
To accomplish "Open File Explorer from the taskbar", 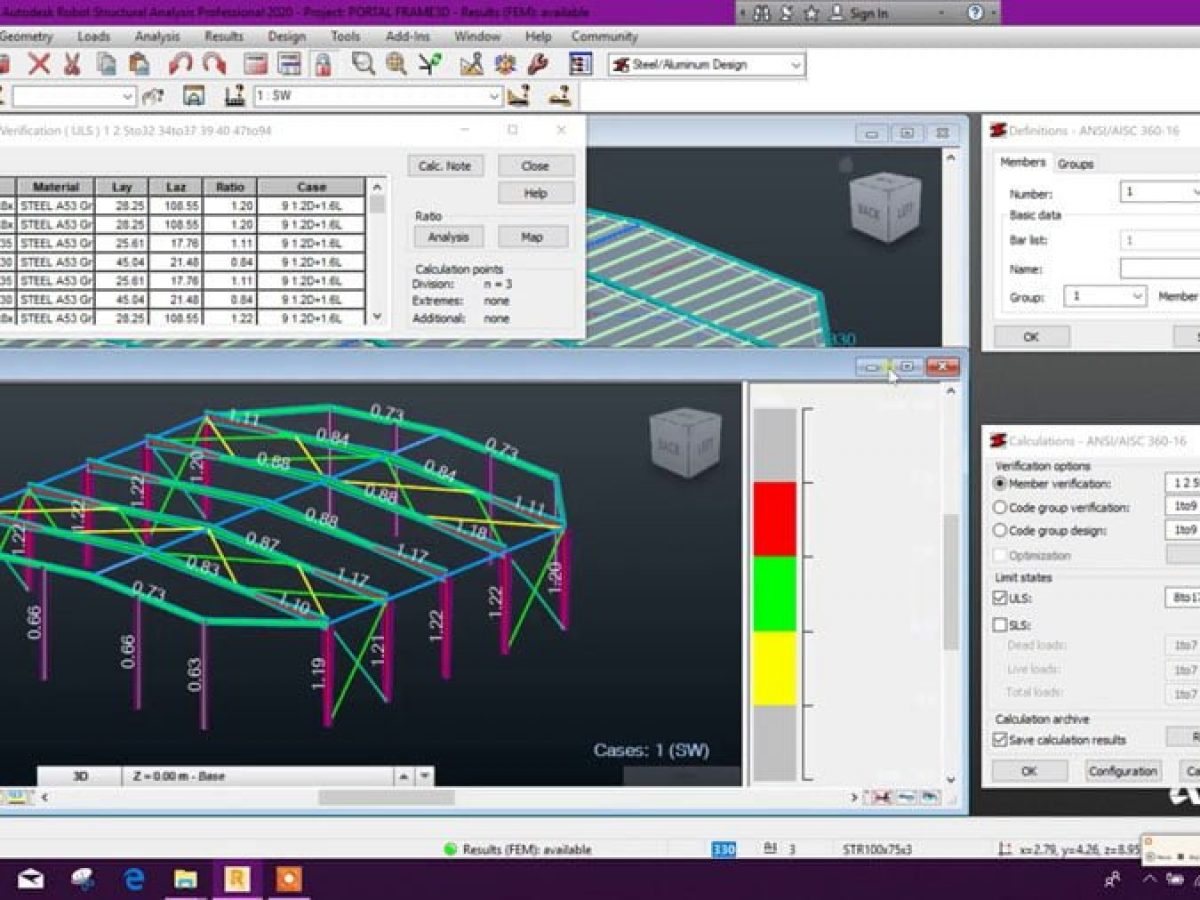I will point(186,879).
